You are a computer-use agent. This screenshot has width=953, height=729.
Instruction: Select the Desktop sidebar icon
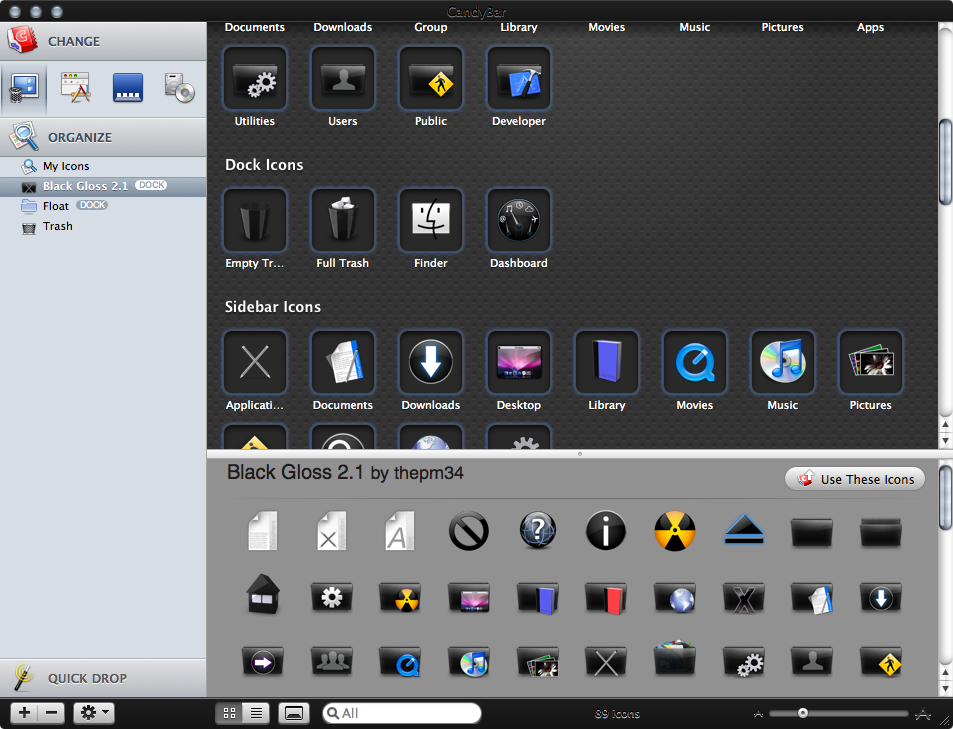click(x=518, y=362)
